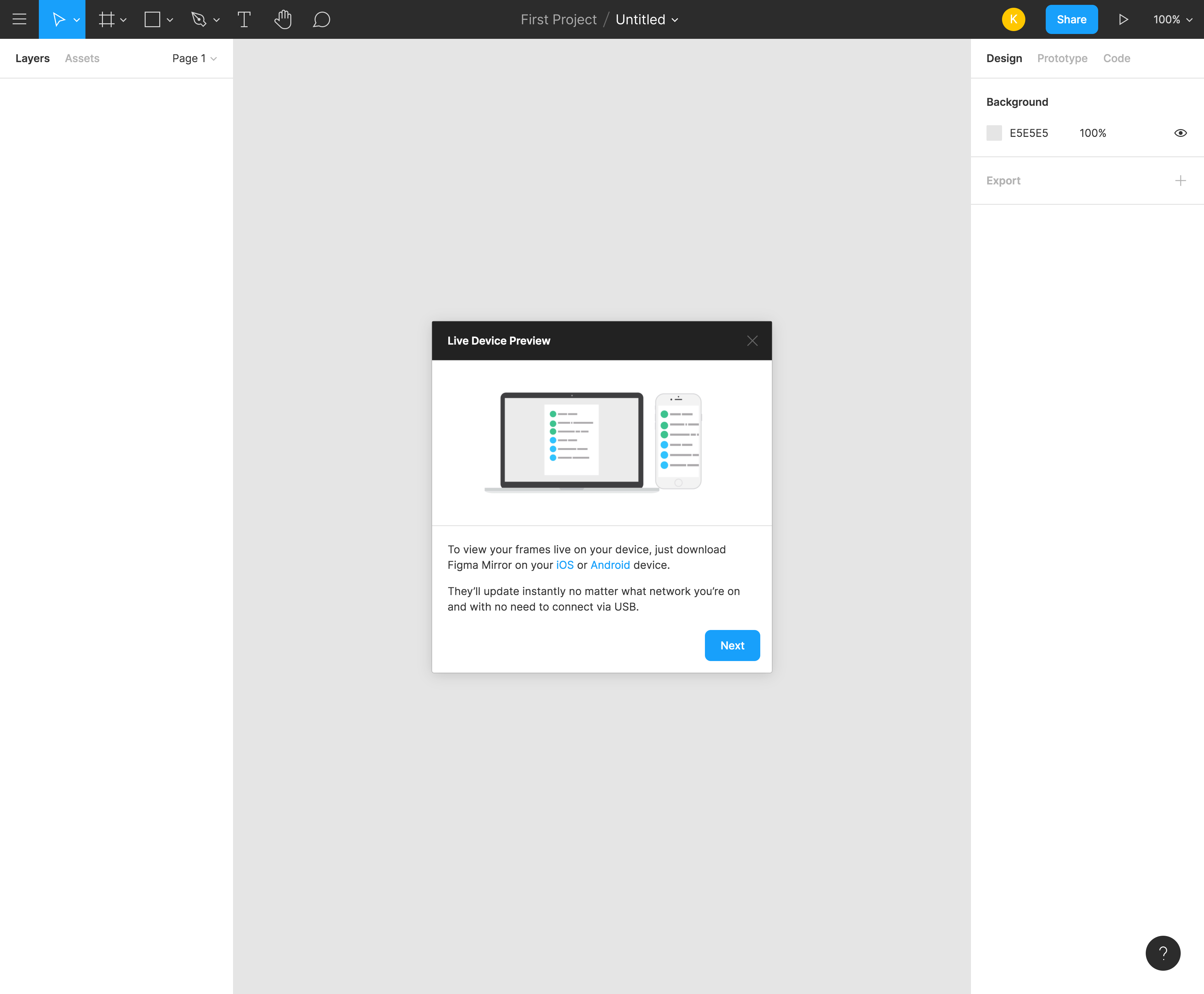Select the Text tool
This screenshot has width=1204, height=994.
pyautogui.click(x=244, y=19)
